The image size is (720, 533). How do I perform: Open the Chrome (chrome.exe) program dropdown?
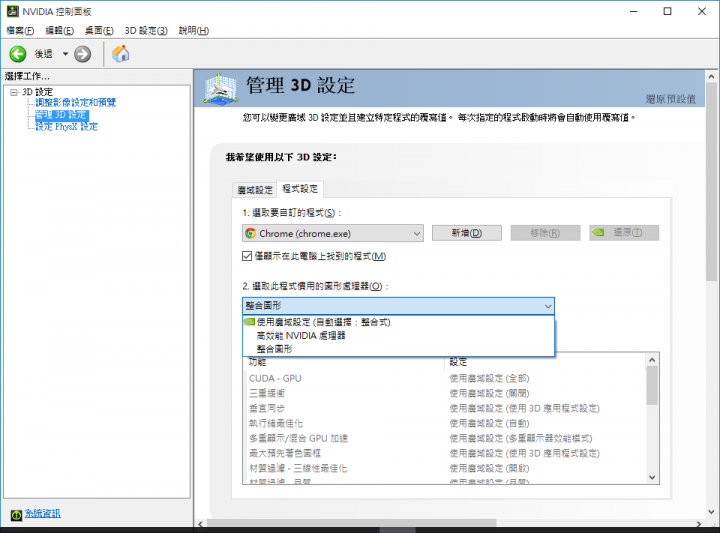coord(333,233)
